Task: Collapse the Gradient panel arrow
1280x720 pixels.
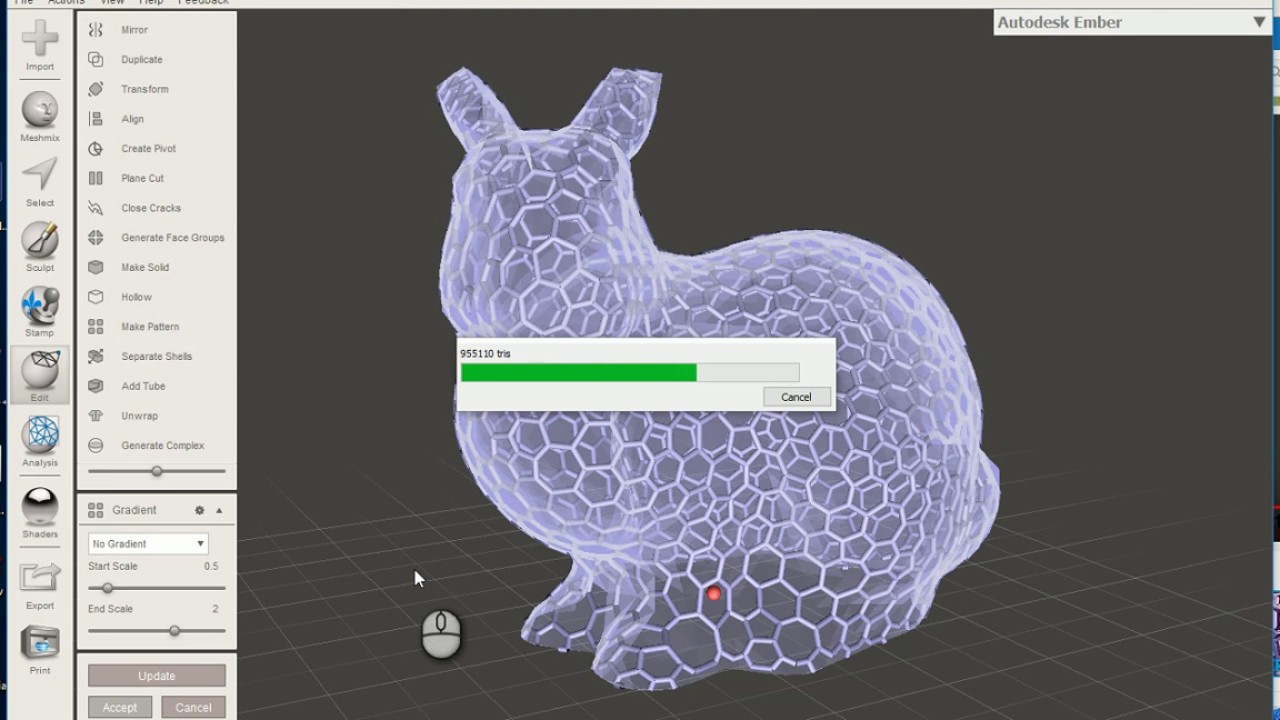Action: tap(219, 510)
